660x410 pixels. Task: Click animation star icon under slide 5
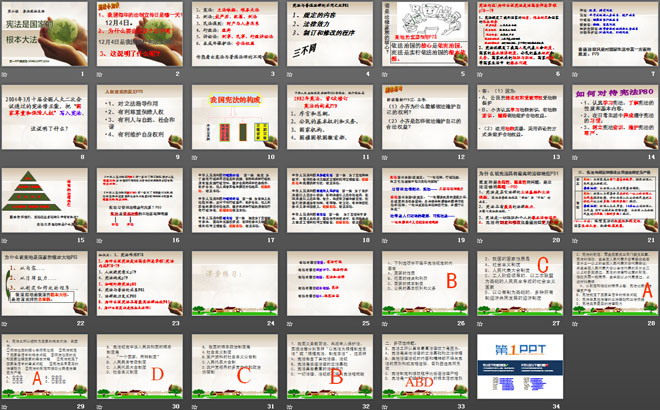[385, 75]
